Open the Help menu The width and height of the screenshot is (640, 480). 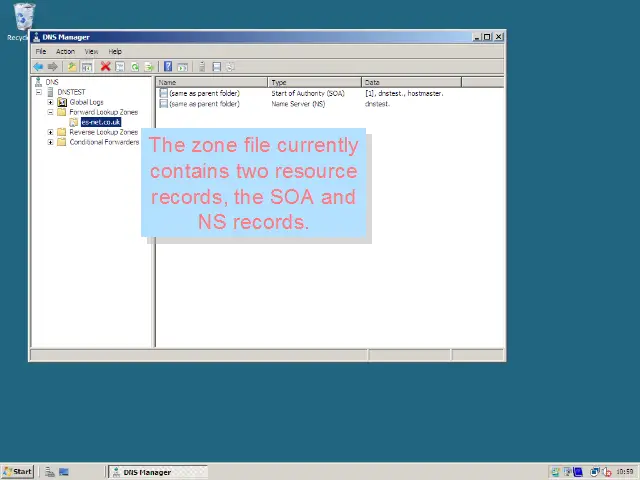click(115, 51)
